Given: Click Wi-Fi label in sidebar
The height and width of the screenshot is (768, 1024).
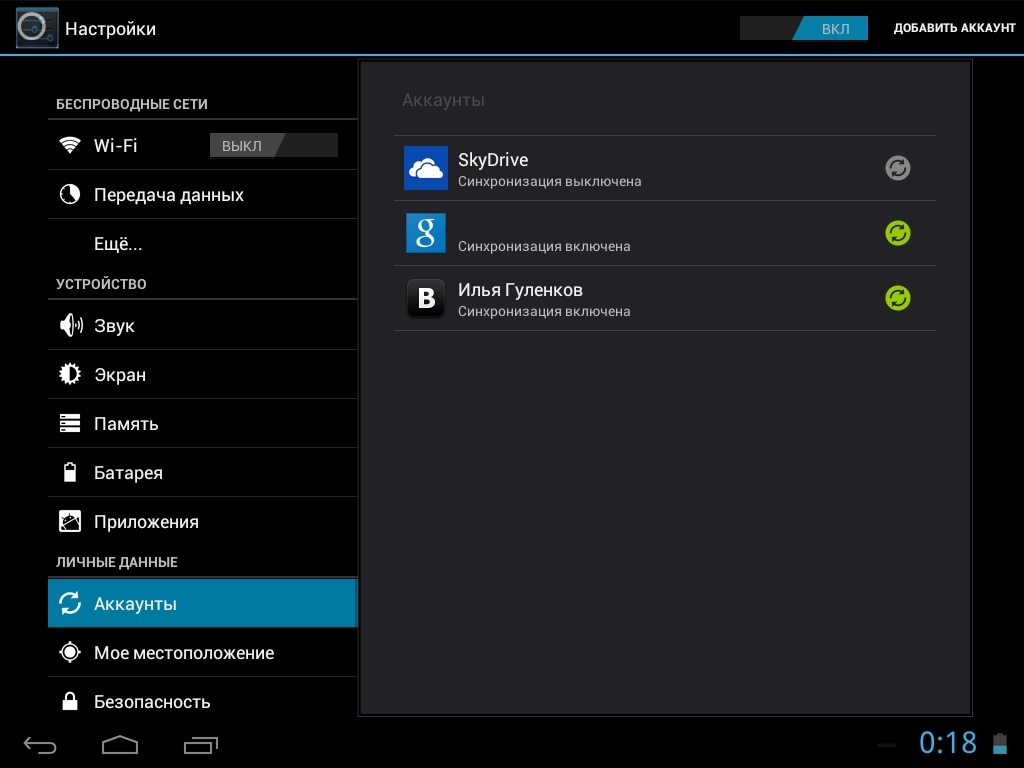Looking at the screenshot, I should [x=116, y=145].
